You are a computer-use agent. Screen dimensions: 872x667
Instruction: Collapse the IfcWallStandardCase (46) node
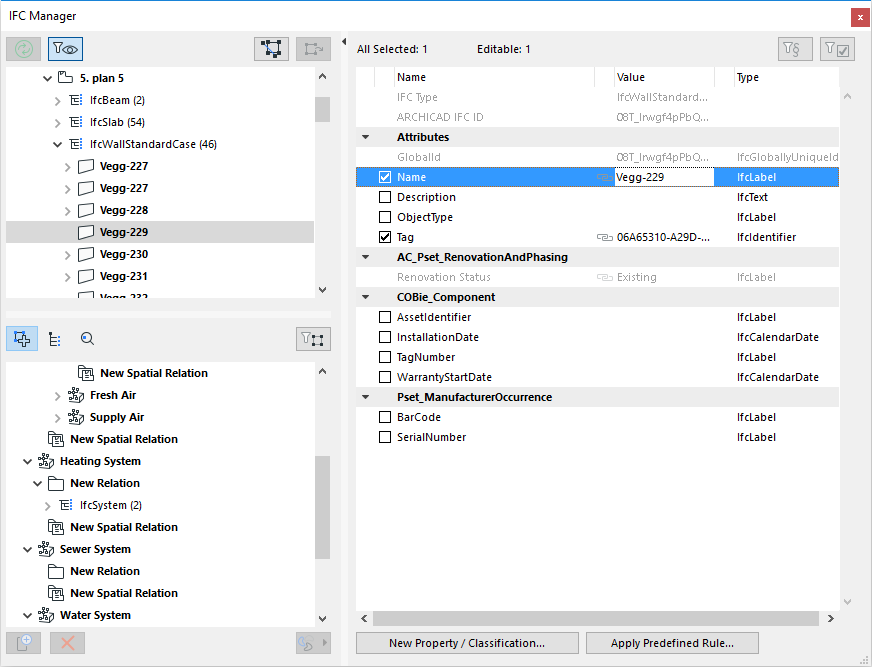pos(57,145)
